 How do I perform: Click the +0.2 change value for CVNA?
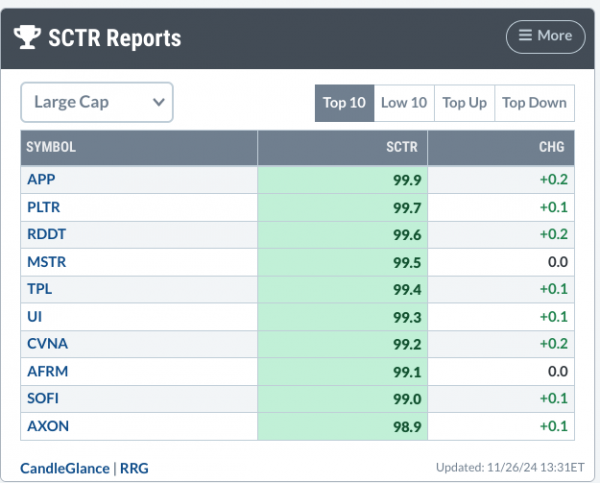554,343
